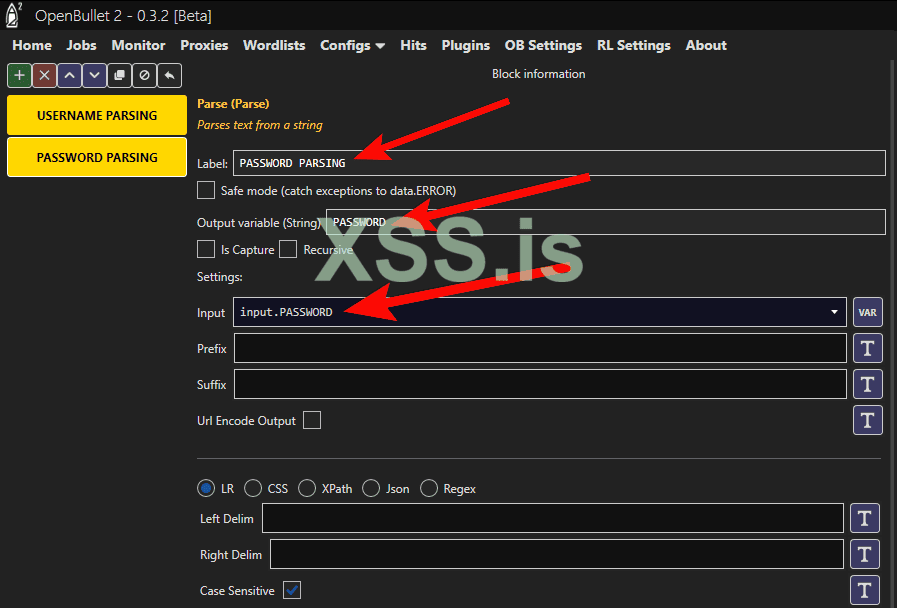Click the undo arrow icon
The width and height of the screenshot is (897, 608).
(169, 75)
